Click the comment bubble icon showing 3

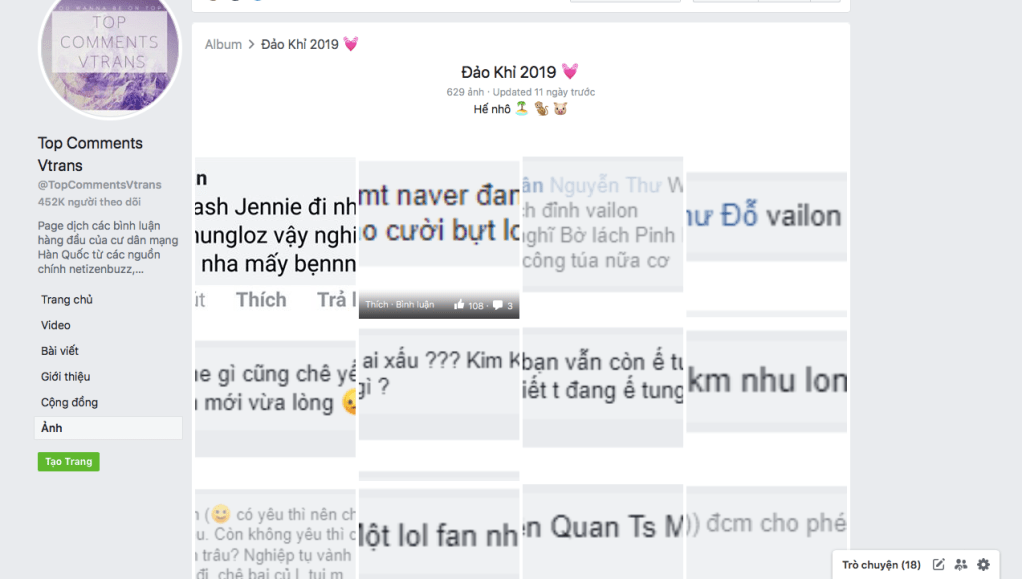pyautogui.click(x=498, y=304)
